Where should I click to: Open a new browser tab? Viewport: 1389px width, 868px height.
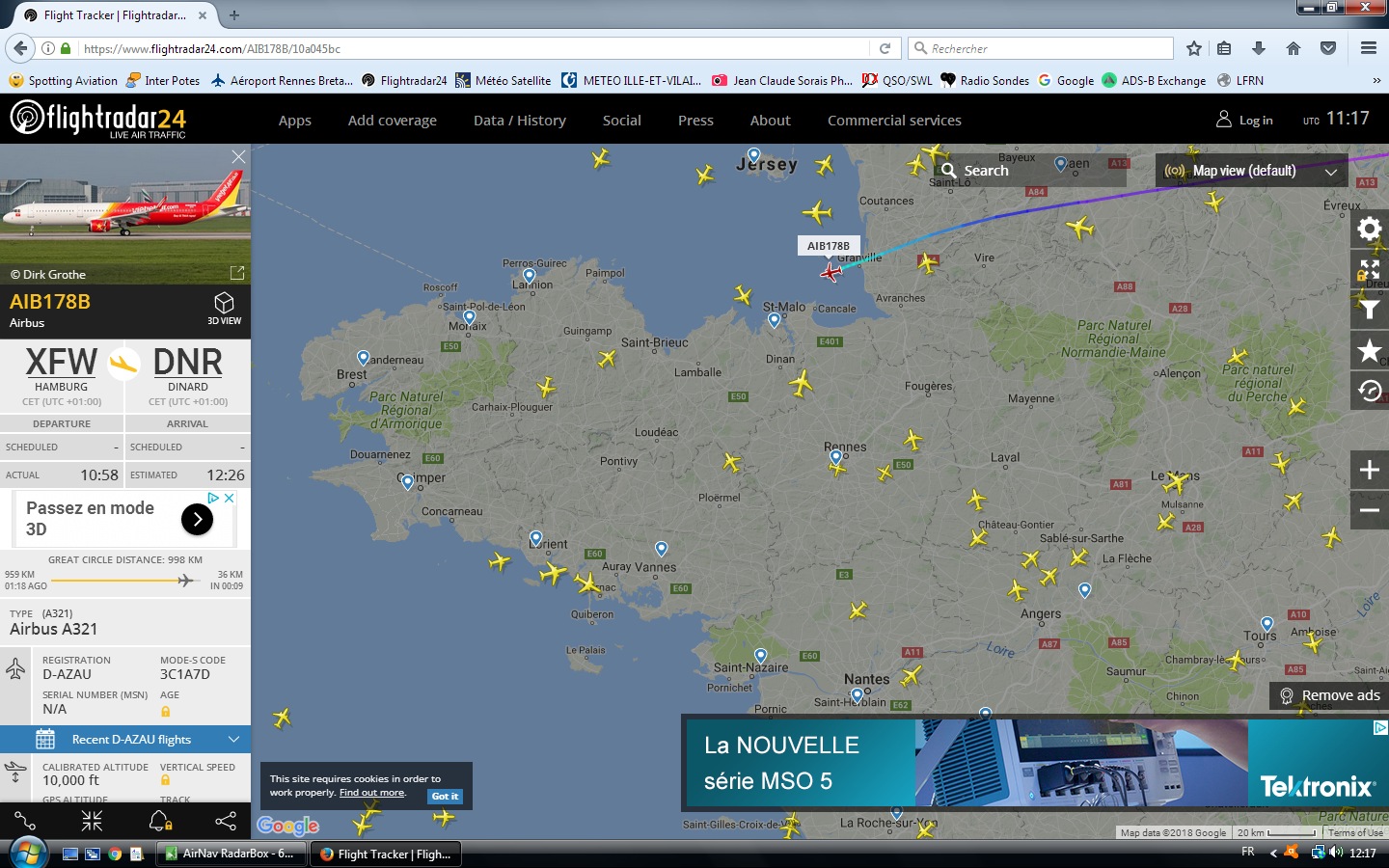[234, 15]
